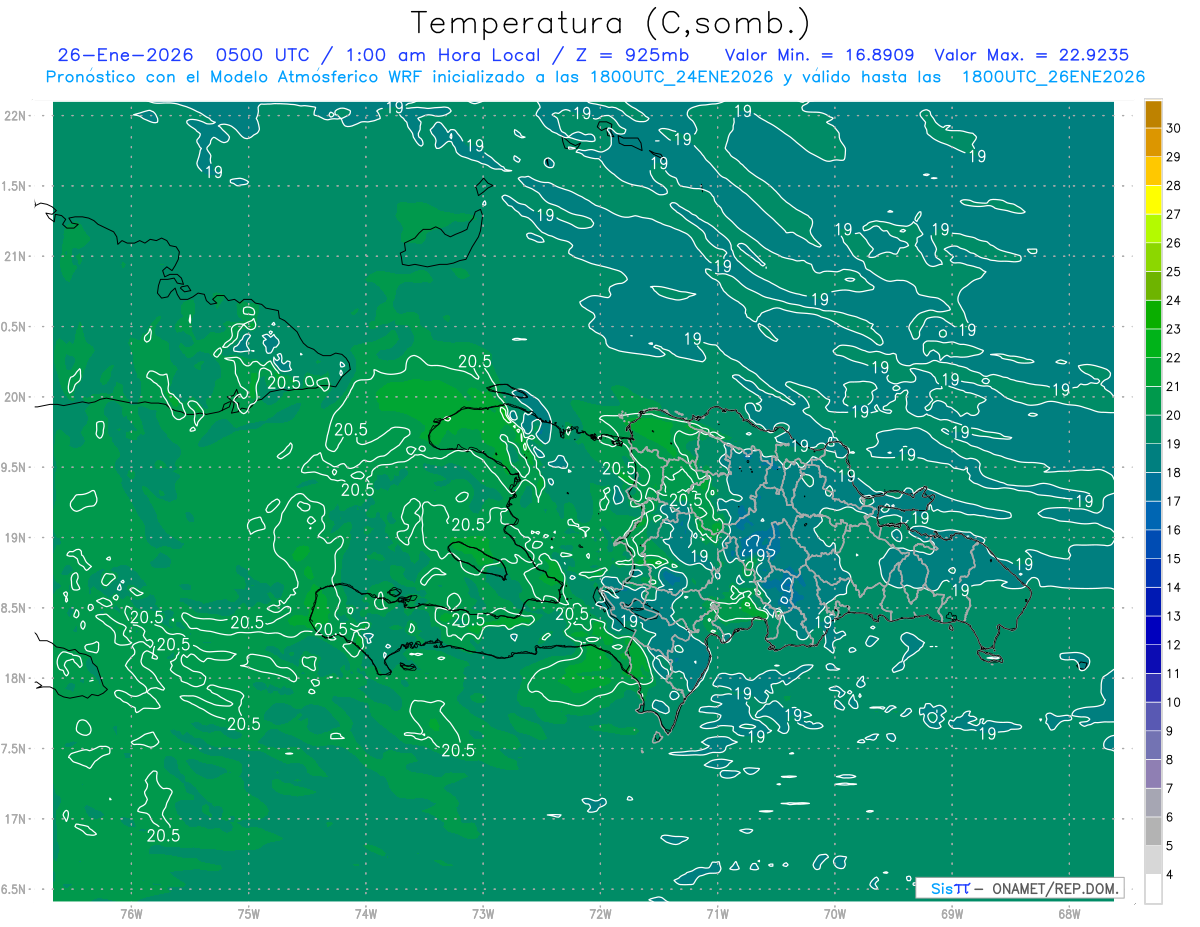The width and height of the screenshot is (1200, 927).
Task: Click the color bar label '26'
Action: [x=1174, y=242]
